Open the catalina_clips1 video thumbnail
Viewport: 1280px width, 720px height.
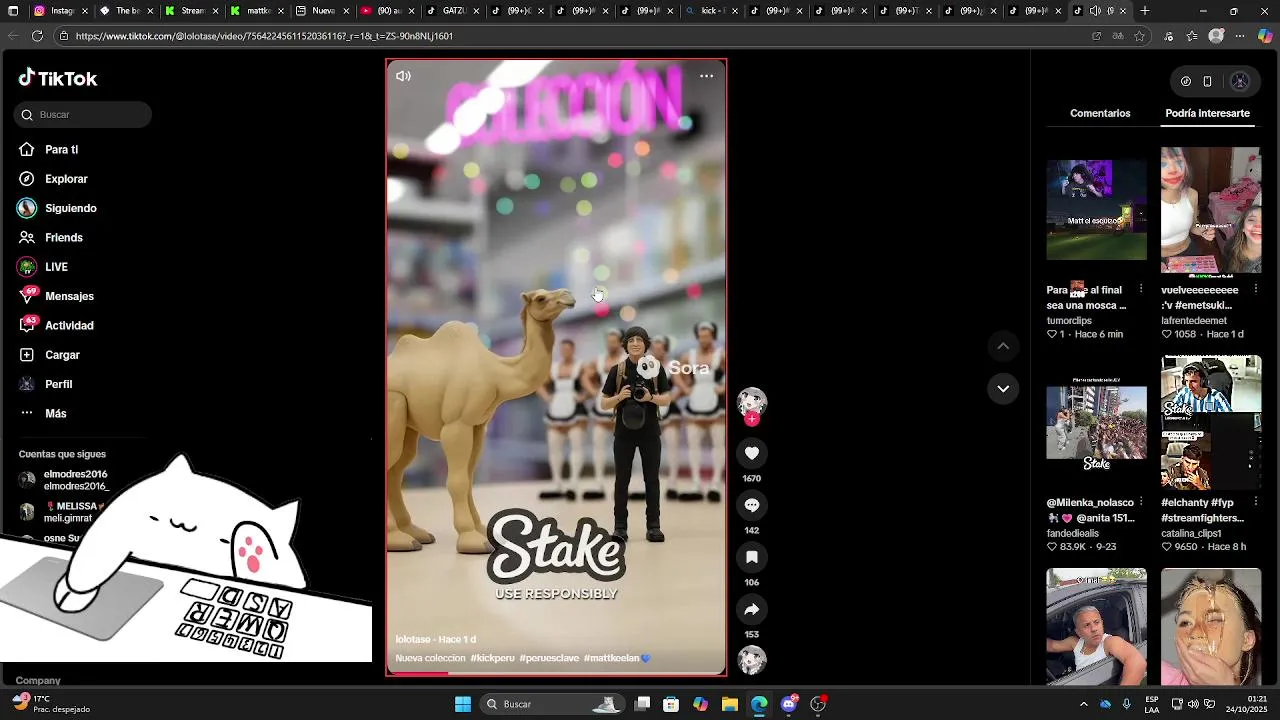tap(1211, 422)
